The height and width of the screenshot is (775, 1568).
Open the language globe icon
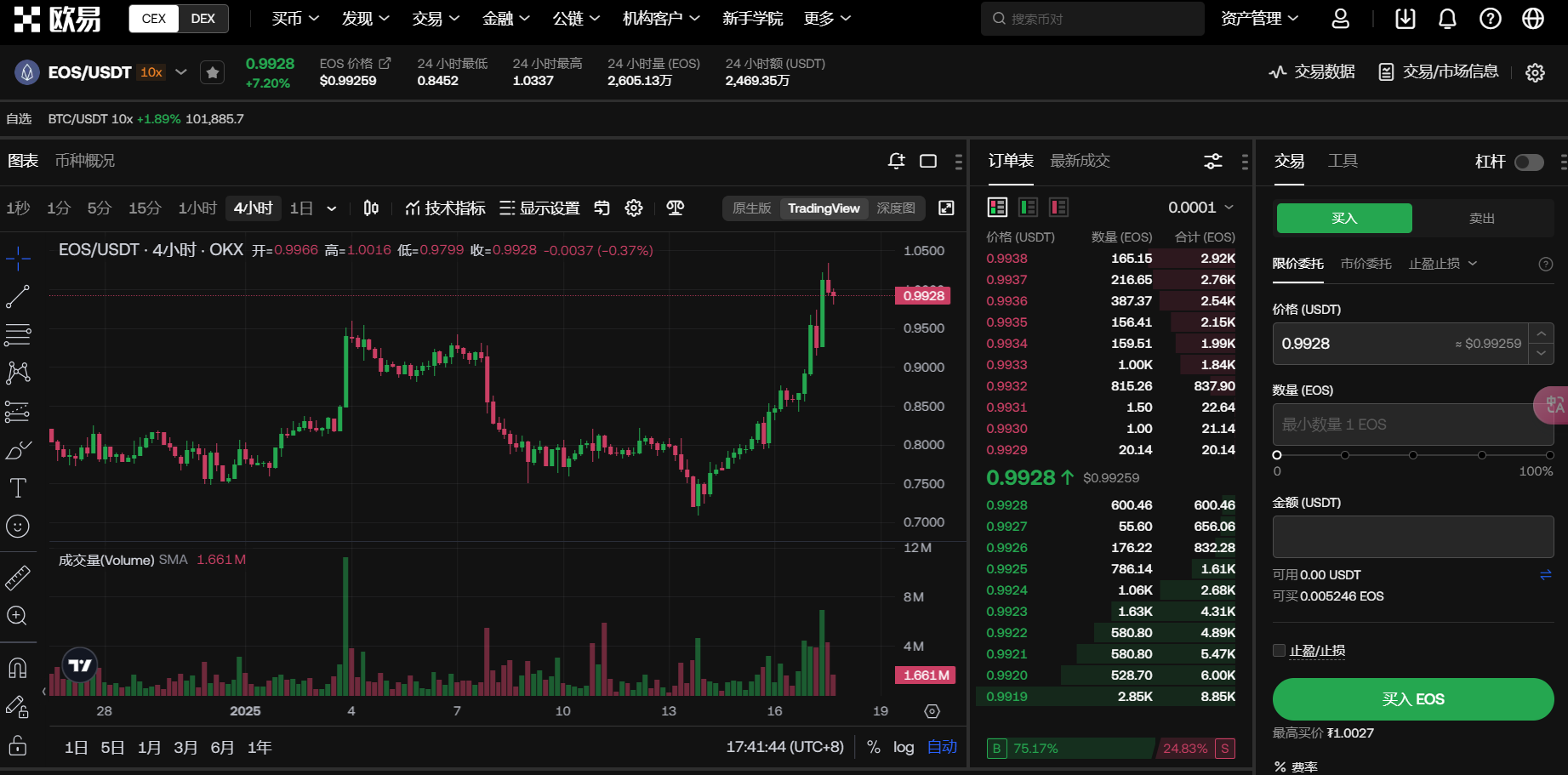[x=1532, y=19]
